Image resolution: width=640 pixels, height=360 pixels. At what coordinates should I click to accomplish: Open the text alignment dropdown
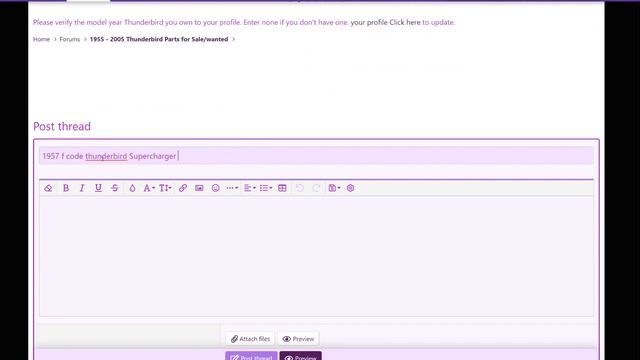pos(250,188)
